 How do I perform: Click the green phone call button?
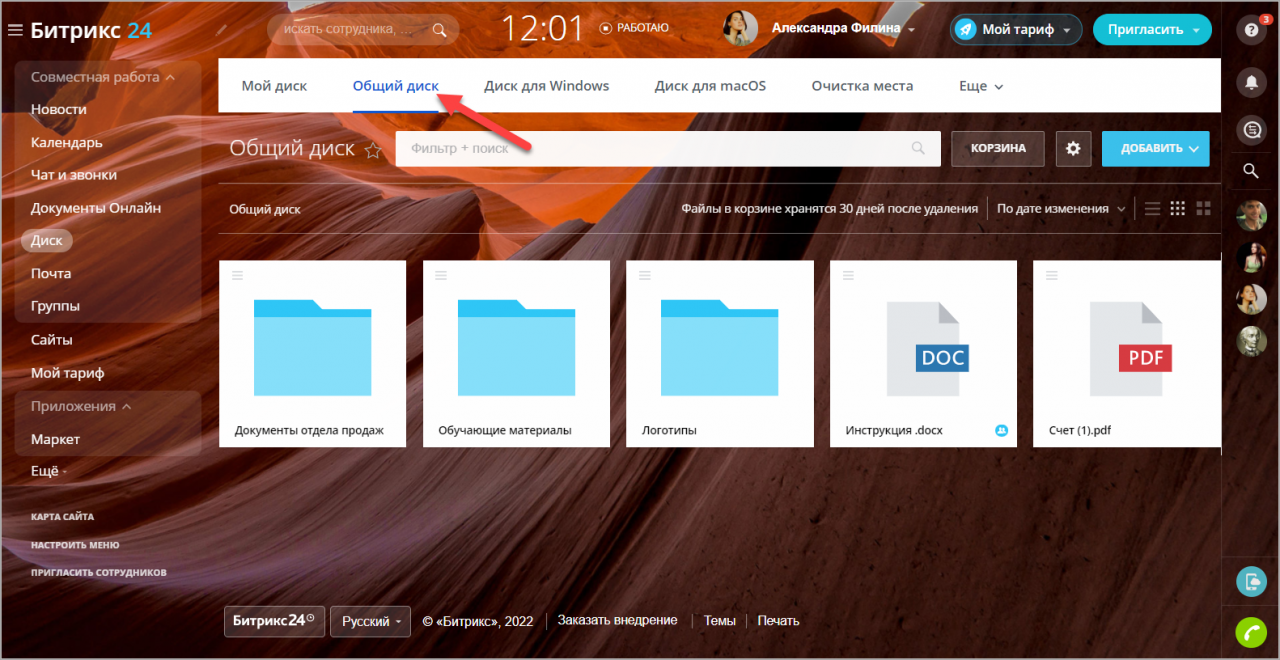coord(1250,632)
